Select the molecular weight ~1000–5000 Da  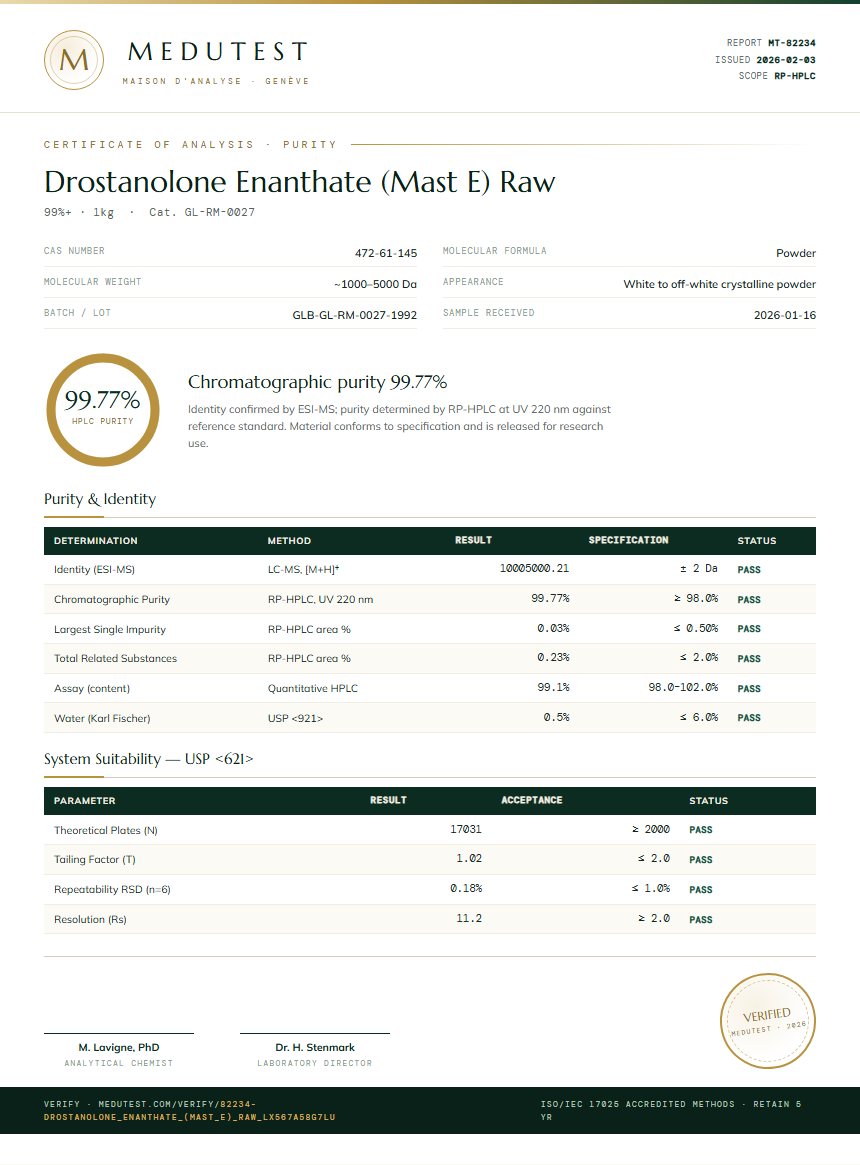[x=375, y=285]
